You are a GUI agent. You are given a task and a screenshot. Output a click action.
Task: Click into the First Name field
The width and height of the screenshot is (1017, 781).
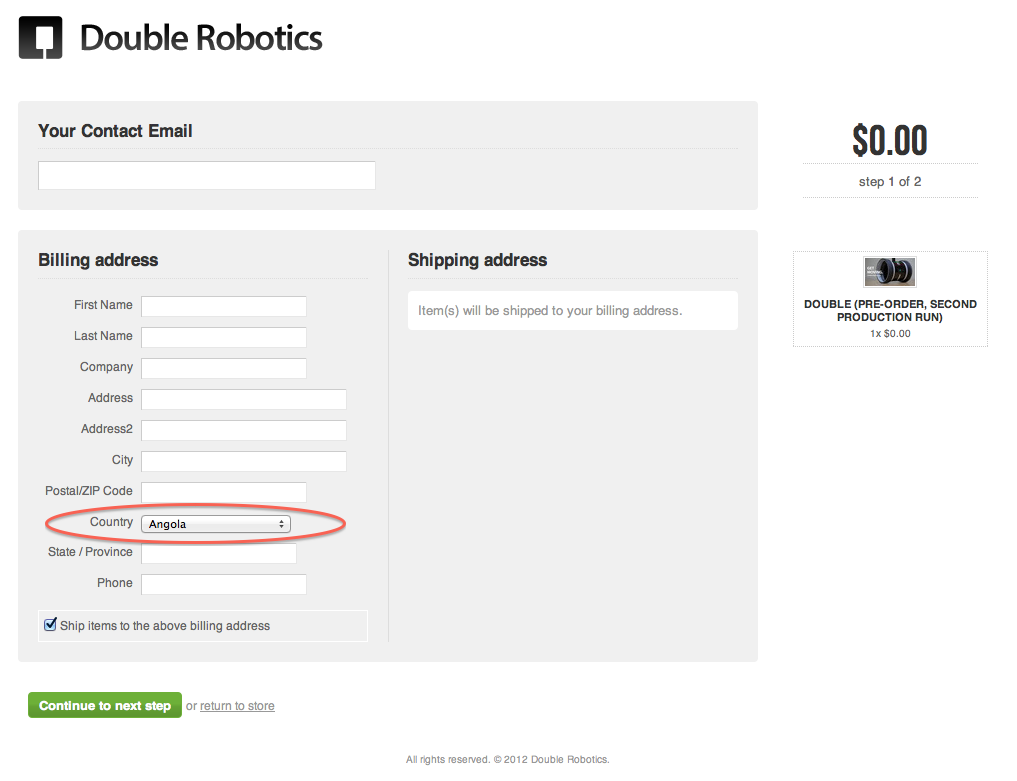click(224, 306)
